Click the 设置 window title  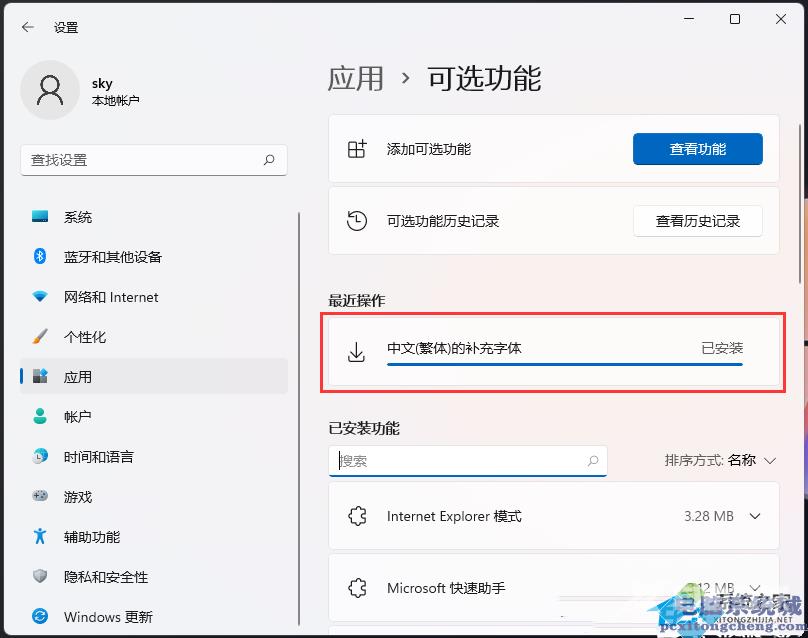pos(65,27)
